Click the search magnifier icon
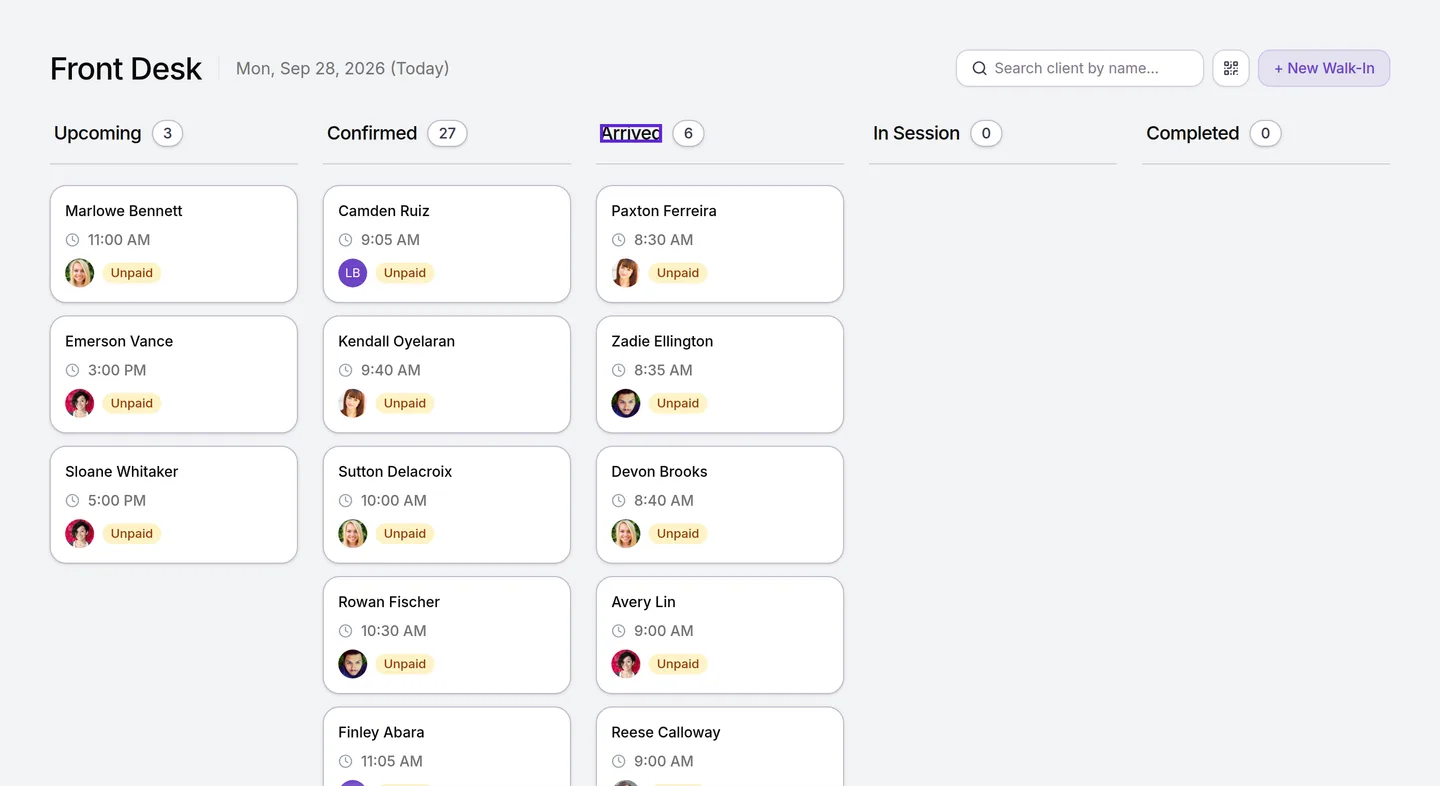This screenshot has width=1440, height=786. 980,68
